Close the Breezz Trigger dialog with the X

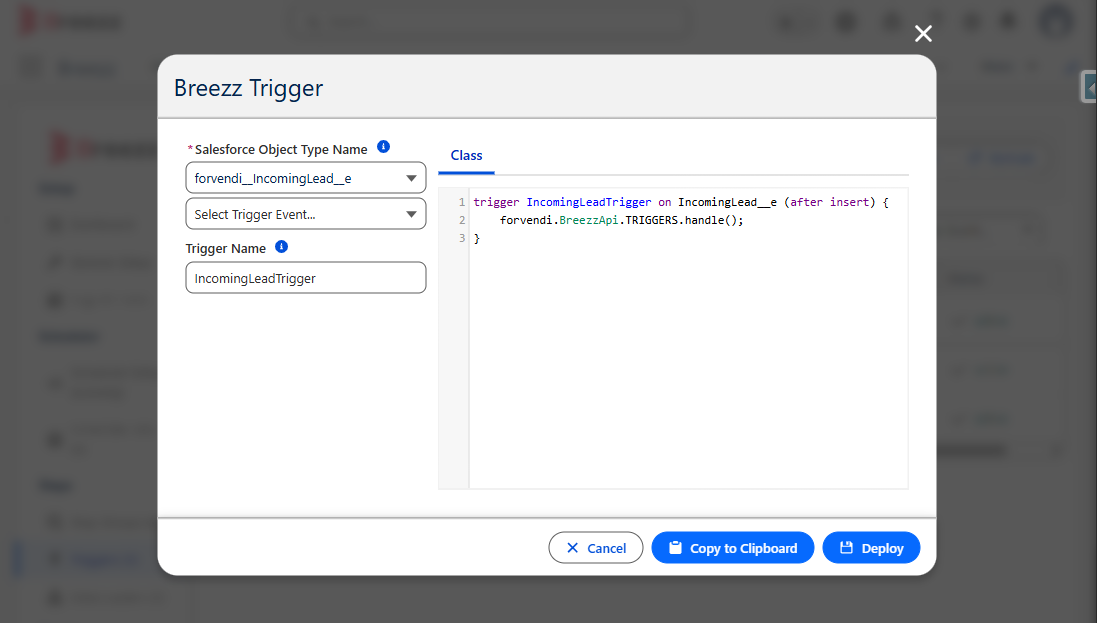pyautogui.click(x=923, y=34)
